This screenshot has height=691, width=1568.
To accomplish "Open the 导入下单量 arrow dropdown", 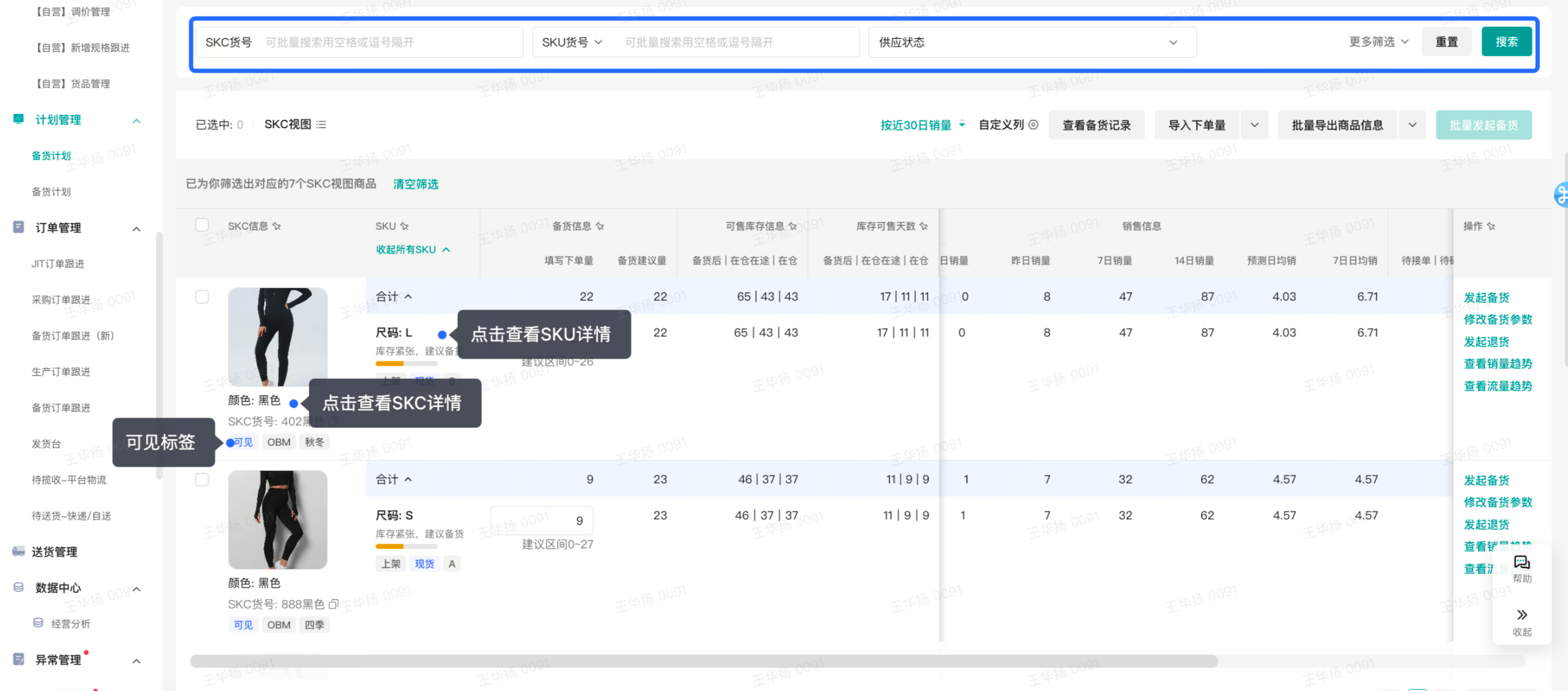I will coord(1254,125).
